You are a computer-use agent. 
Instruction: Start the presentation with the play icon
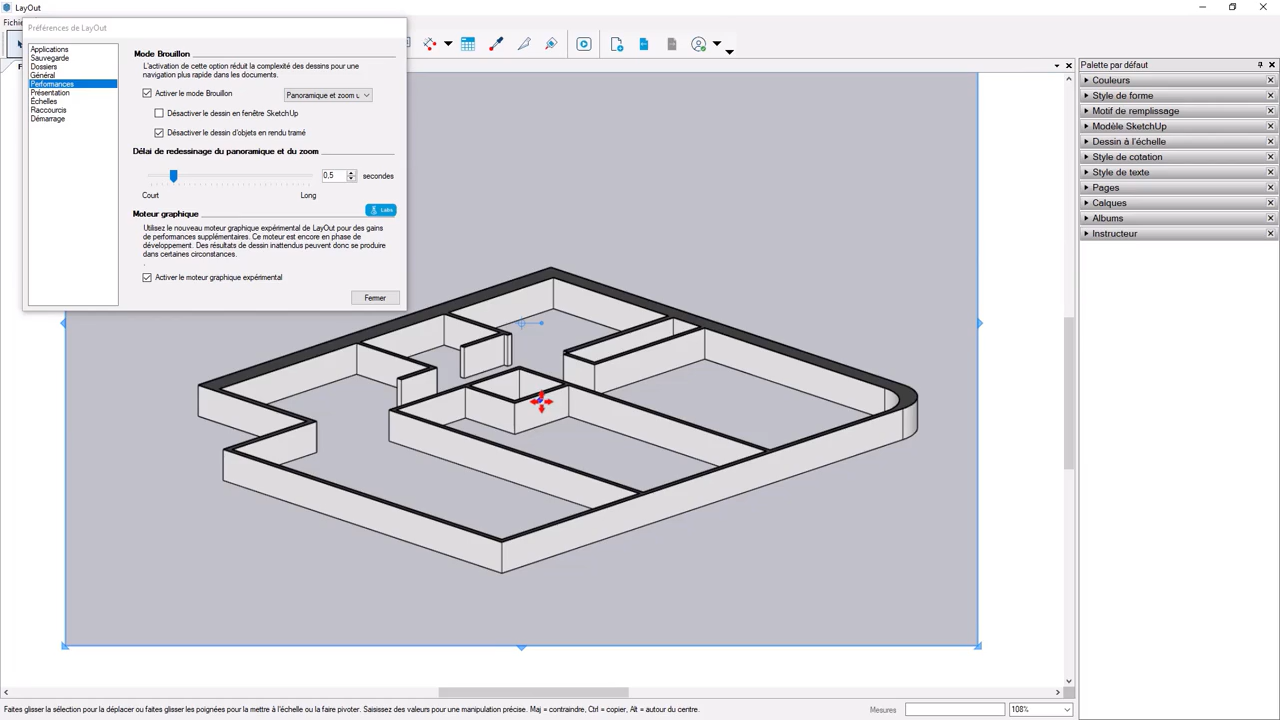[x=584, y=44]
